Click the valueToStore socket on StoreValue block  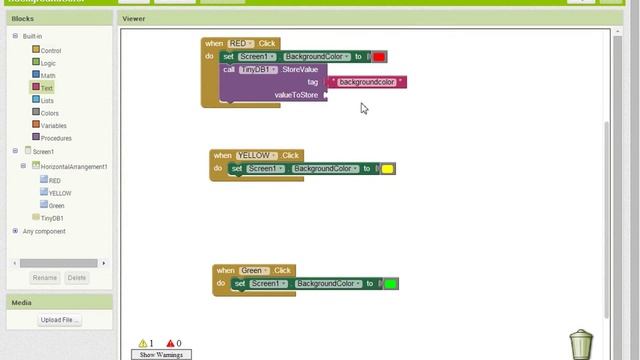325,95
